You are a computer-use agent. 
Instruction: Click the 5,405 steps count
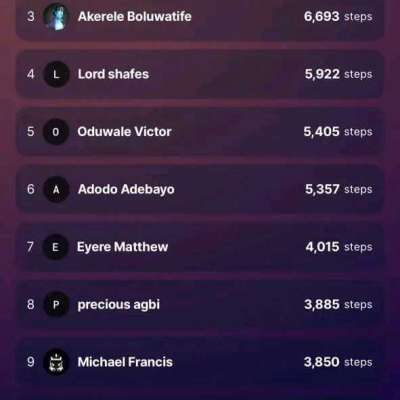[338, 132]
